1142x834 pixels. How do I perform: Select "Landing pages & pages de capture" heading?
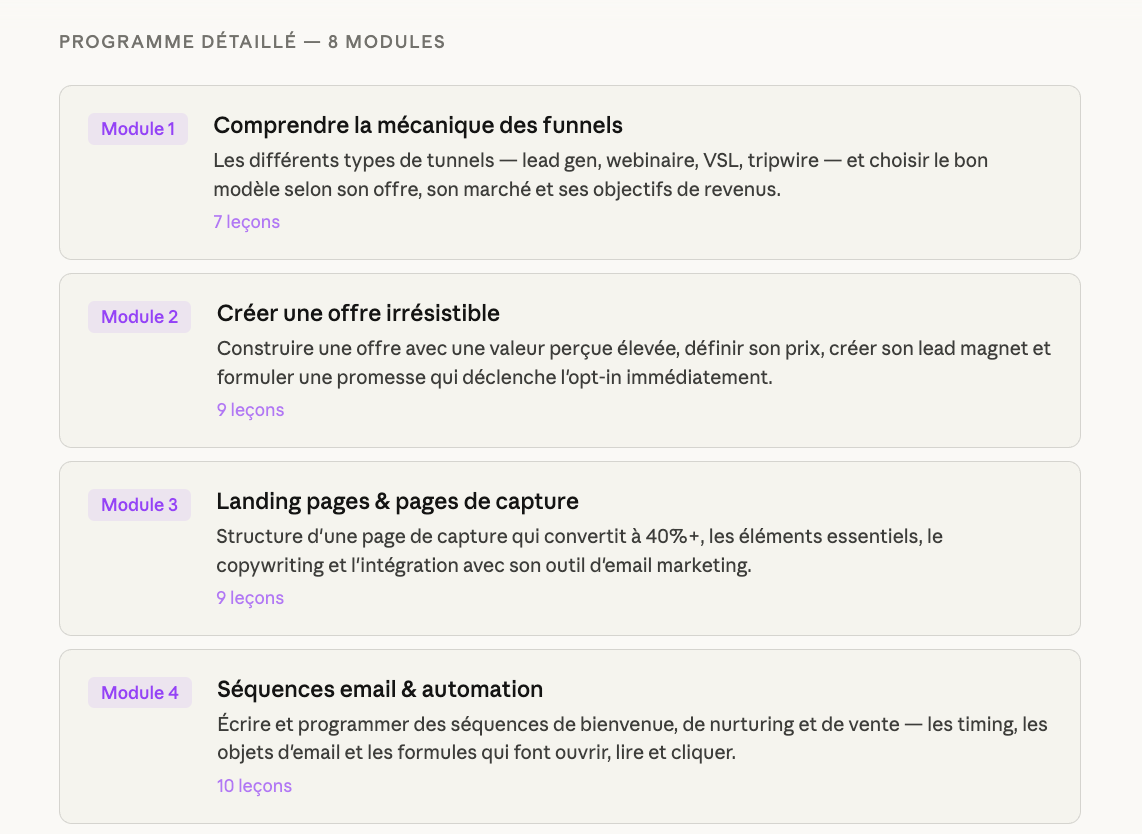[397, 501]
